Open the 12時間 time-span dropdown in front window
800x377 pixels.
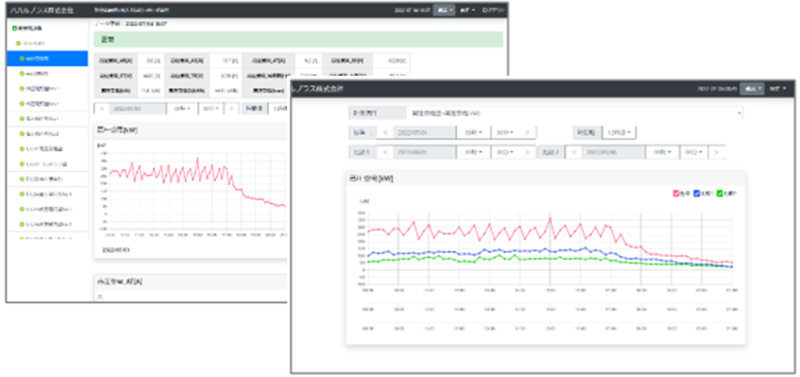point(619,132)
